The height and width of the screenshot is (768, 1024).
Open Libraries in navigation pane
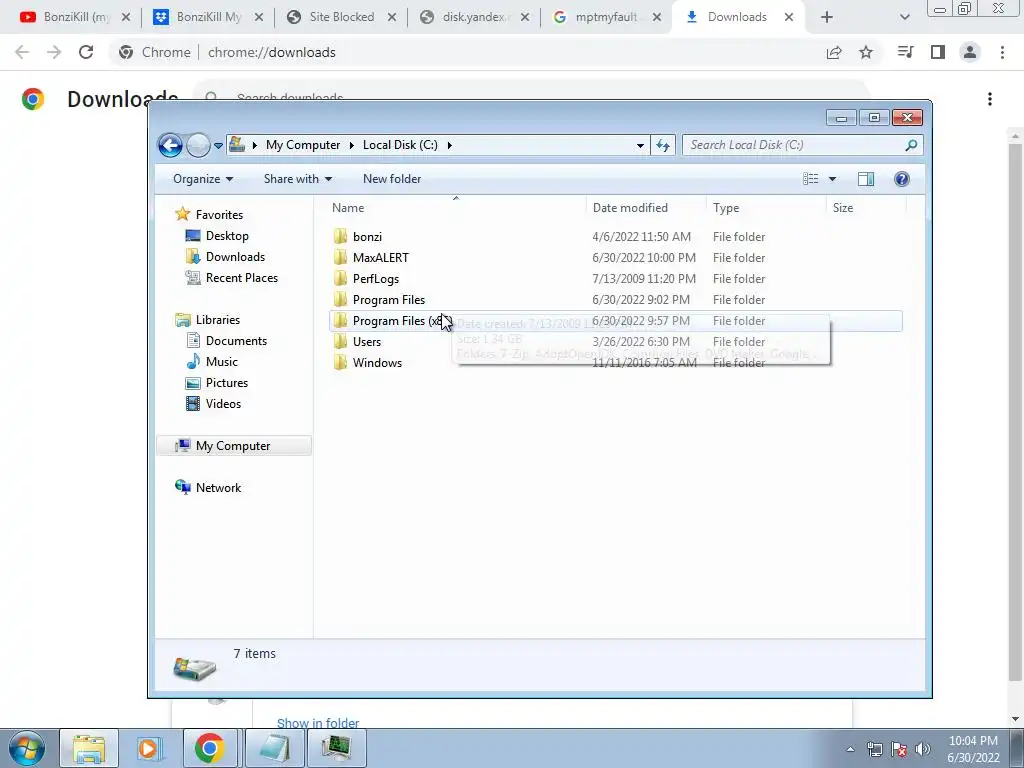coord(208,319)
